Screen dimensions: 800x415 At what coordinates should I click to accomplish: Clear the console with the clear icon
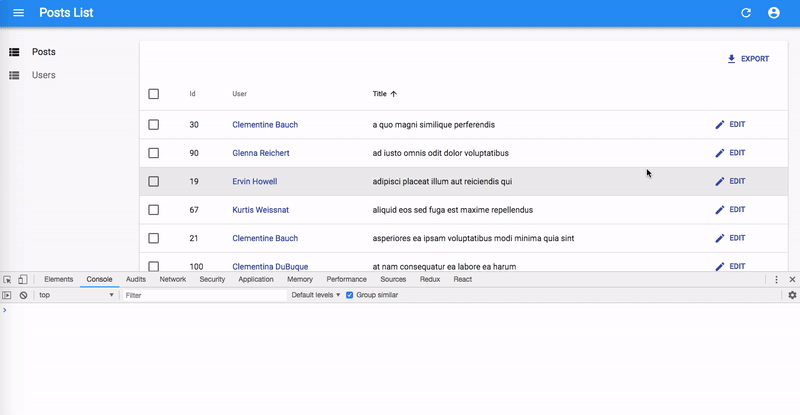23,295
